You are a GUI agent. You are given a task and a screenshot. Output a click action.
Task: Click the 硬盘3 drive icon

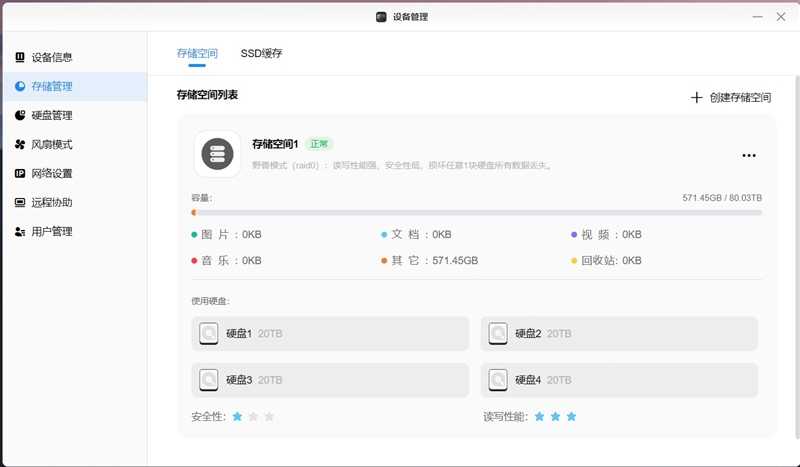209,380
